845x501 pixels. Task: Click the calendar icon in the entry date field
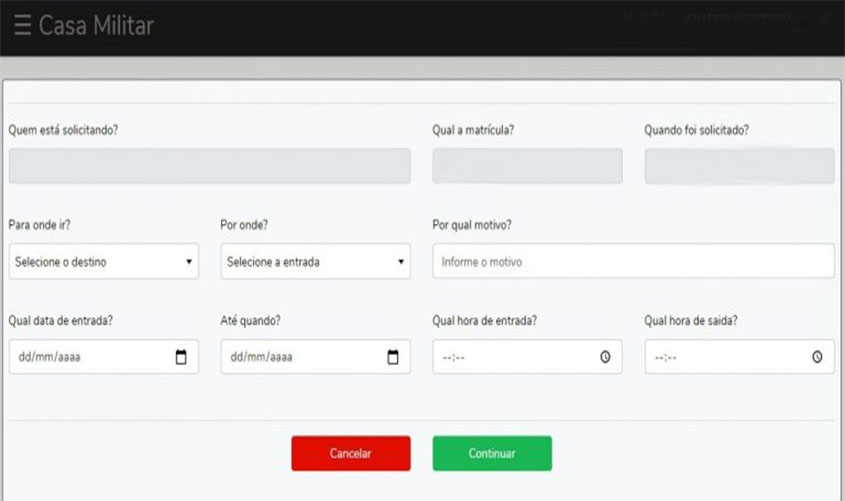click(x=181, y=357)
